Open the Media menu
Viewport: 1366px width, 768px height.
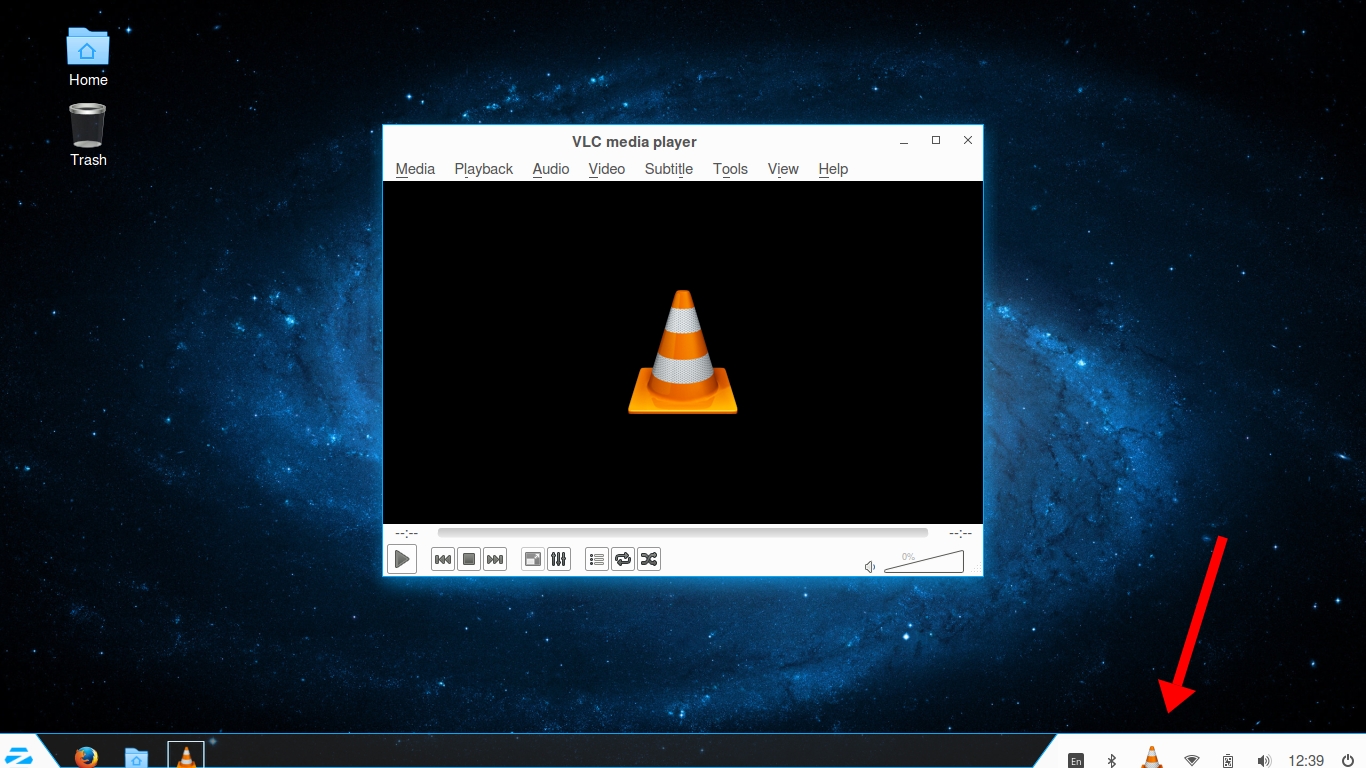(415, 169)
